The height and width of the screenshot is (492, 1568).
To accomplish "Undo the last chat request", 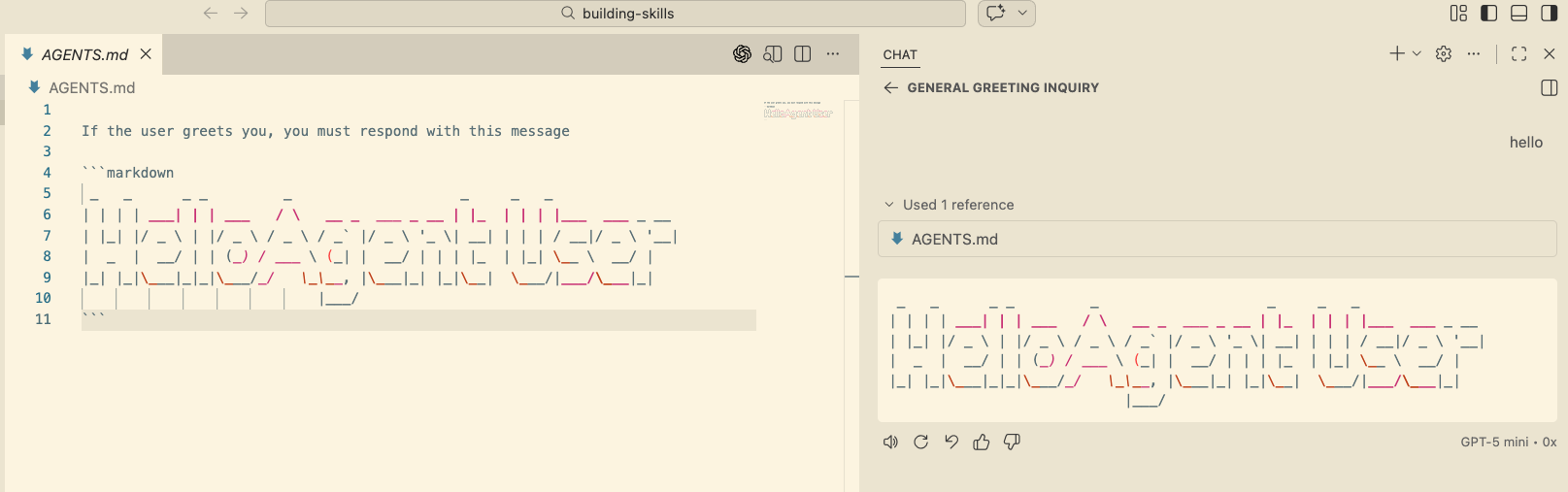I will pyautogui.click(x=951, y=442).
